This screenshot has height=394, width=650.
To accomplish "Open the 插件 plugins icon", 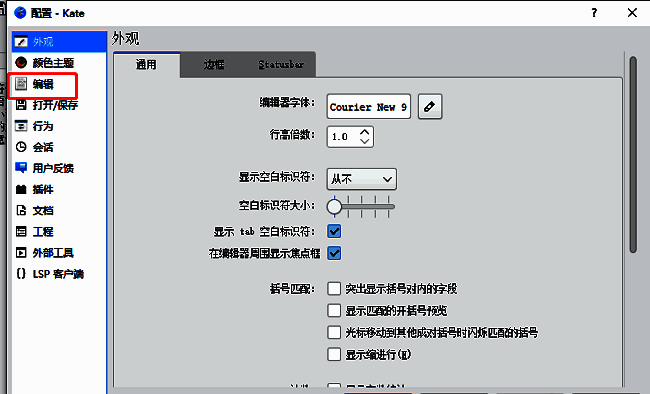I will [21, 189].
